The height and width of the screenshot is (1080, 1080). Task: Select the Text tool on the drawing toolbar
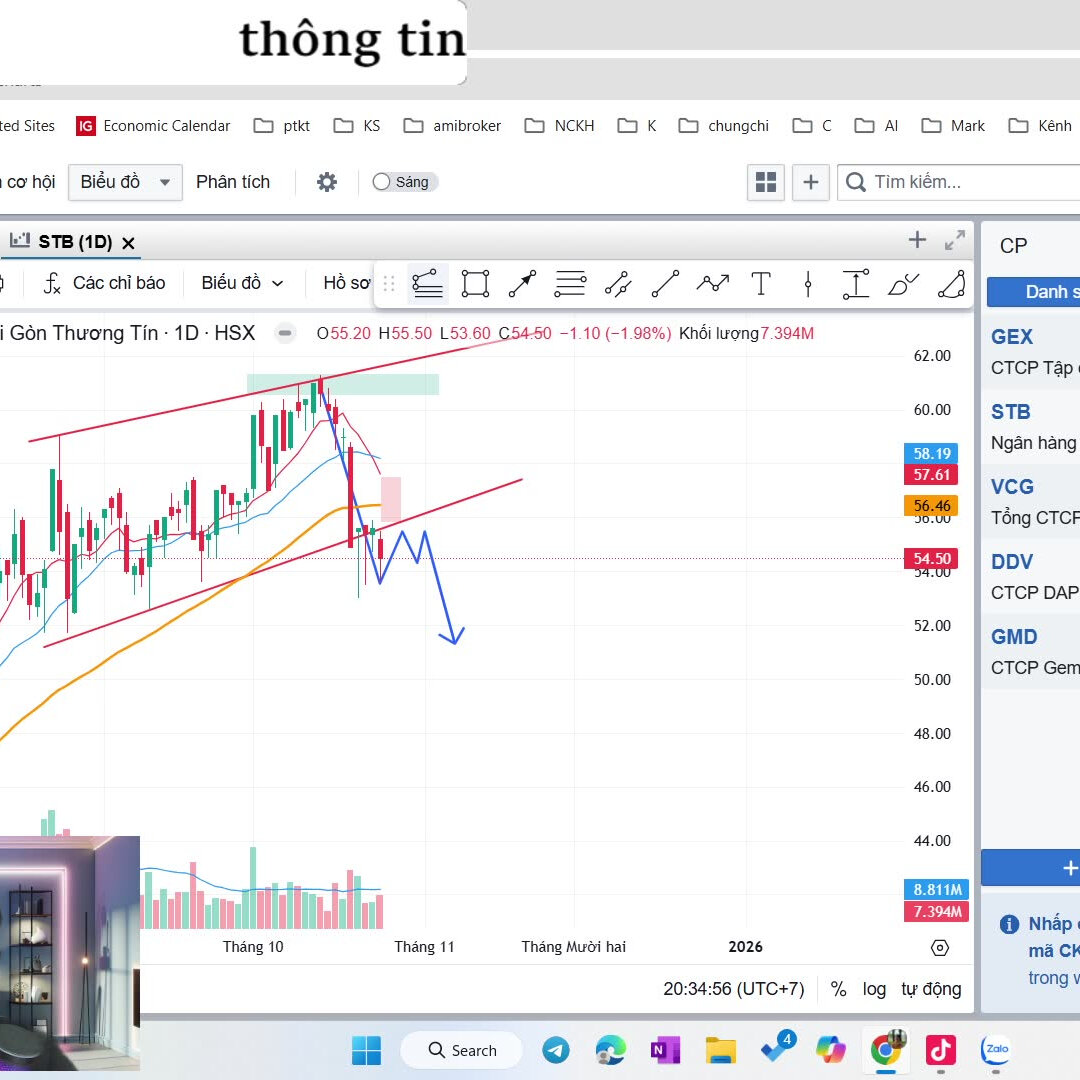coord(761,283)
